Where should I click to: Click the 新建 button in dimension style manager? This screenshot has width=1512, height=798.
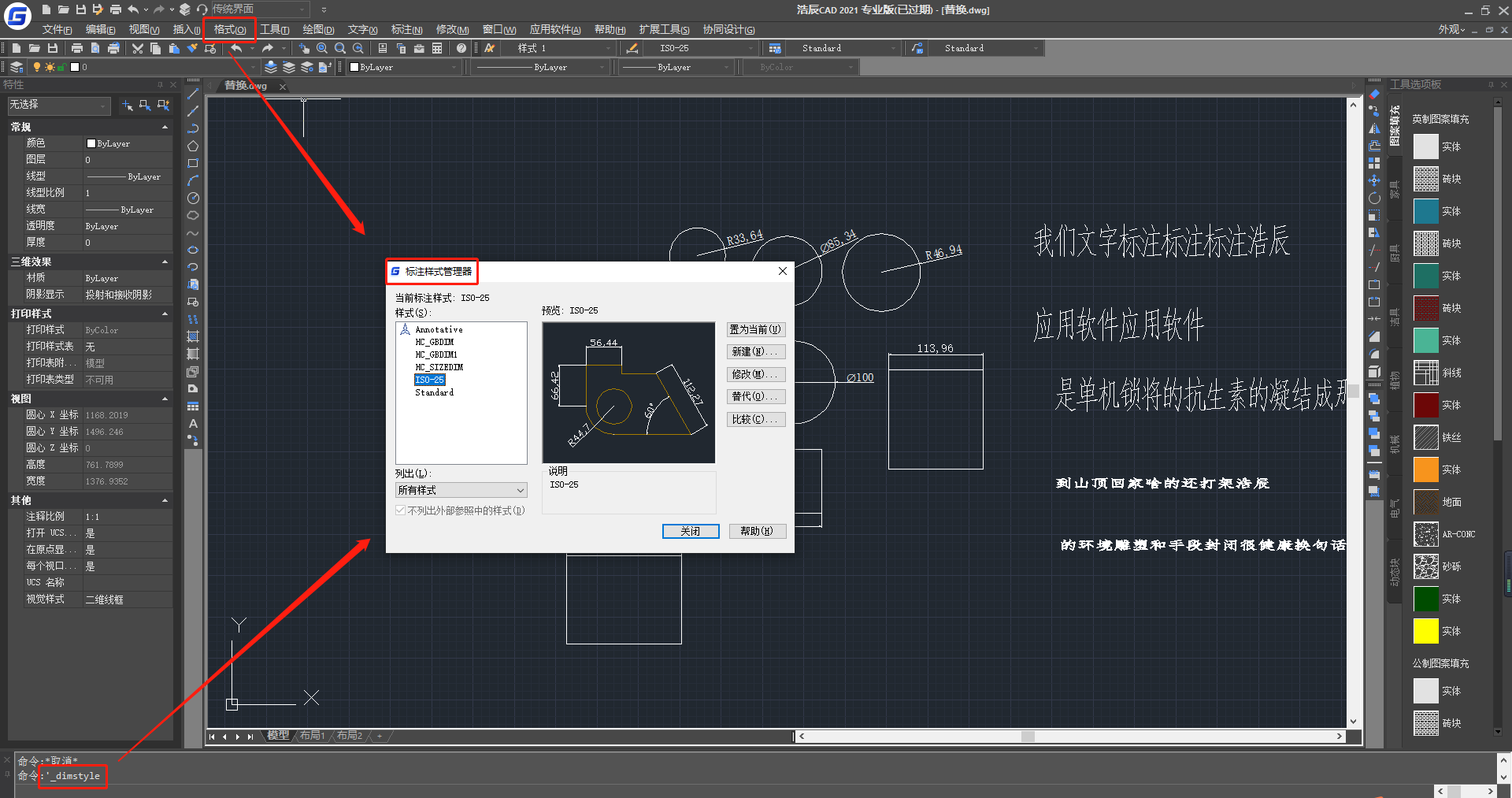point(754,351)
